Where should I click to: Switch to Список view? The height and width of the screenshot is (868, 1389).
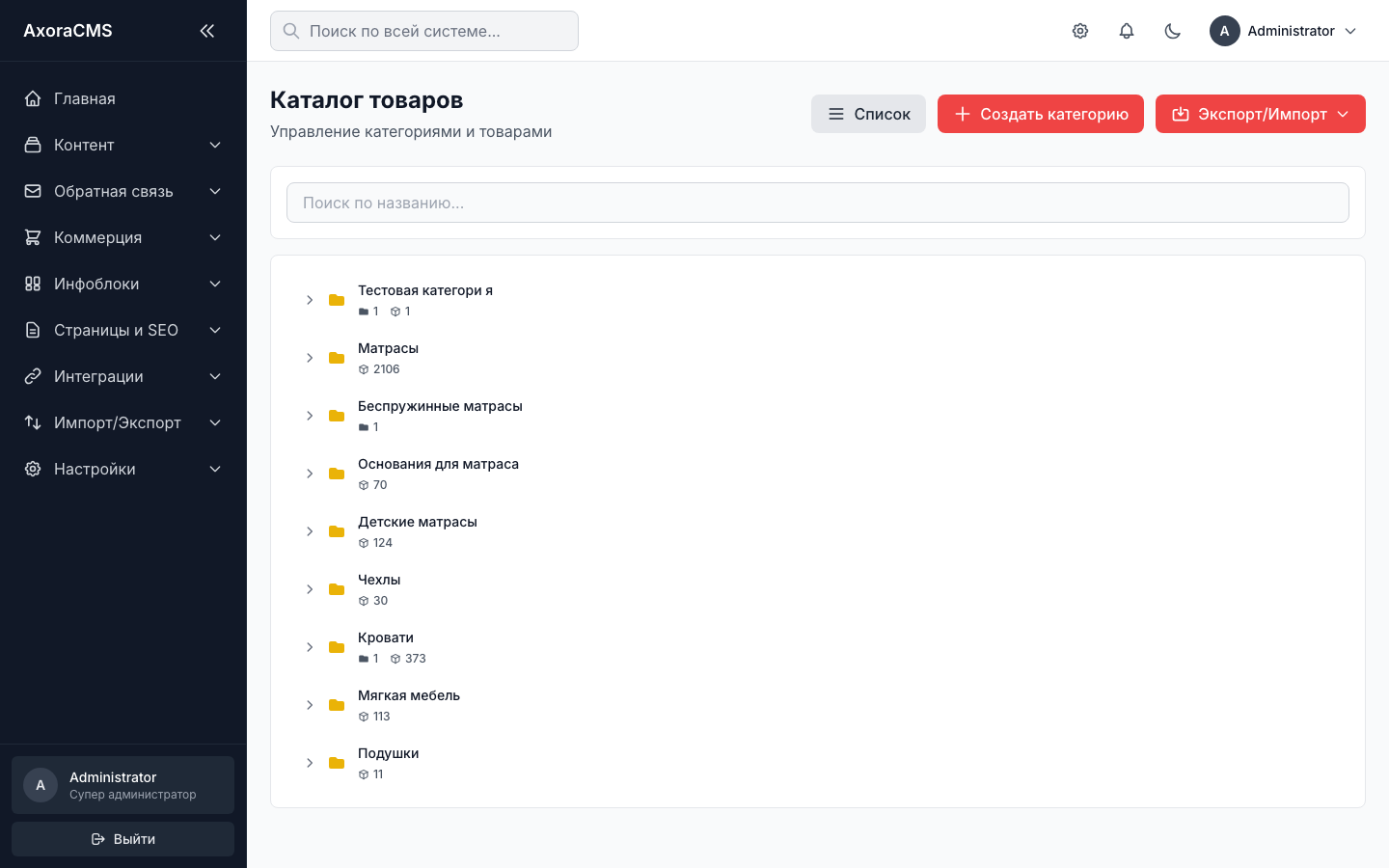(x=868, y=114)
